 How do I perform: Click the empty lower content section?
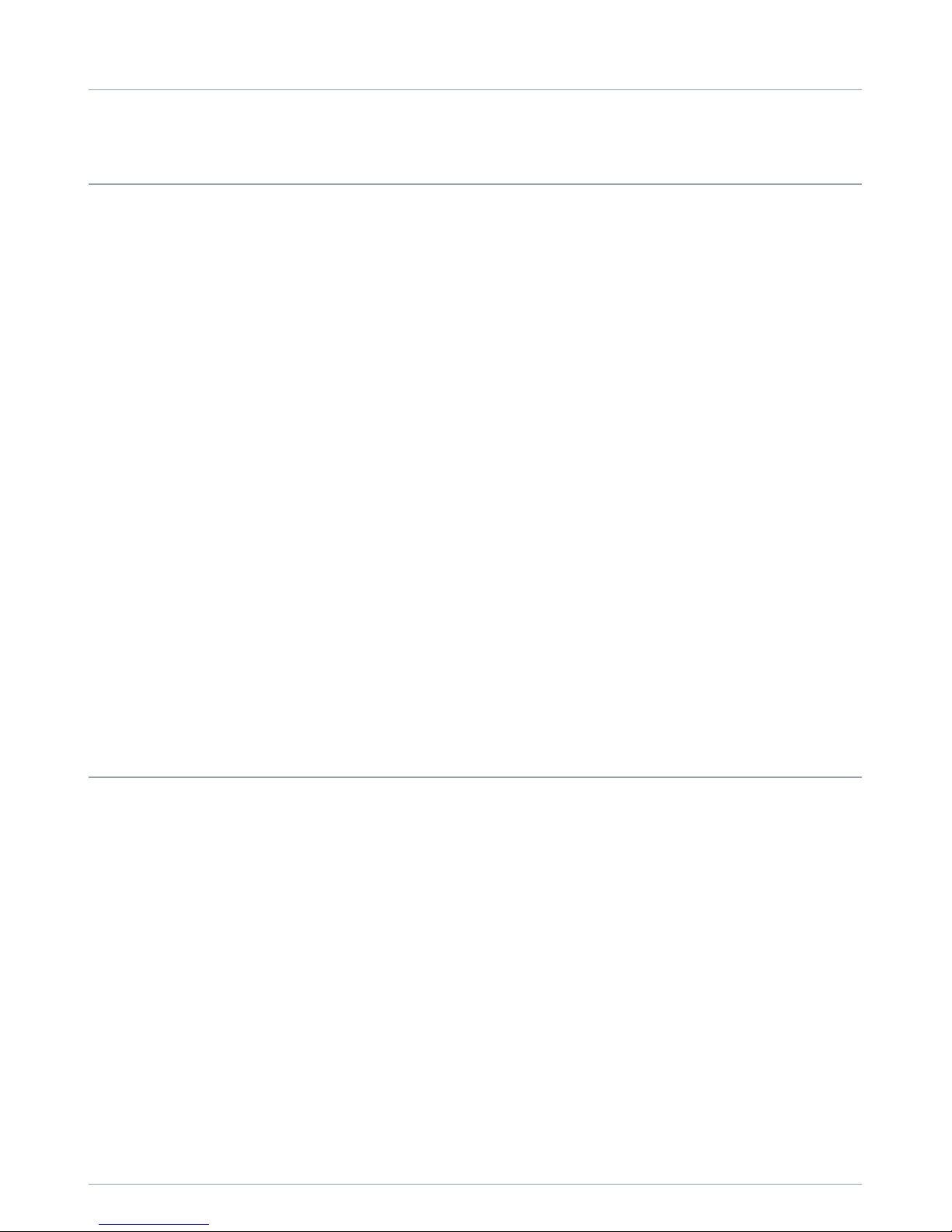pyautogui.click(x=475, y=981)
